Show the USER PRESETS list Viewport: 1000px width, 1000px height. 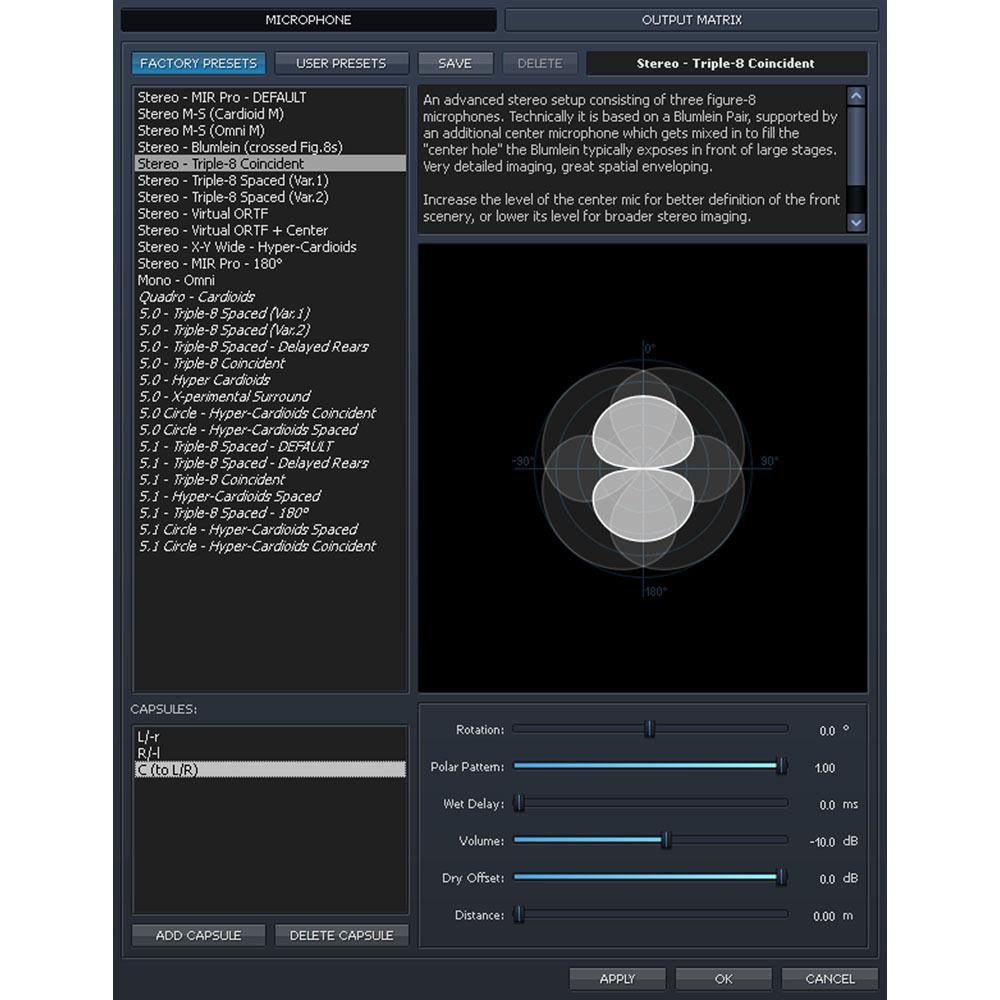[x=341, y=62]
